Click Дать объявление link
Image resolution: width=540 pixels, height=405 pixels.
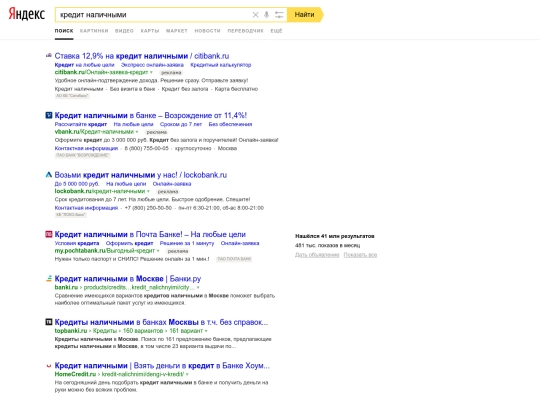click(317, 255)
